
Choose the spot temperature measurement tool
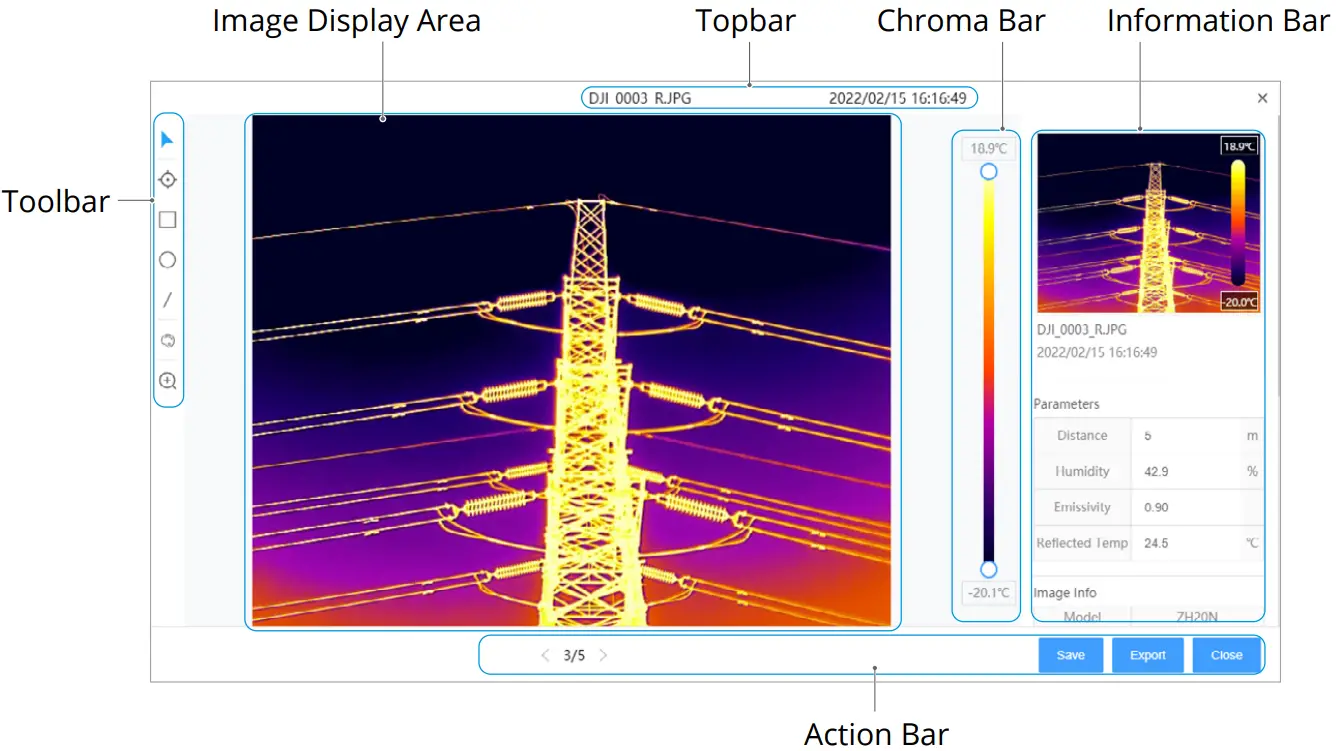click(x=167, y=179)
